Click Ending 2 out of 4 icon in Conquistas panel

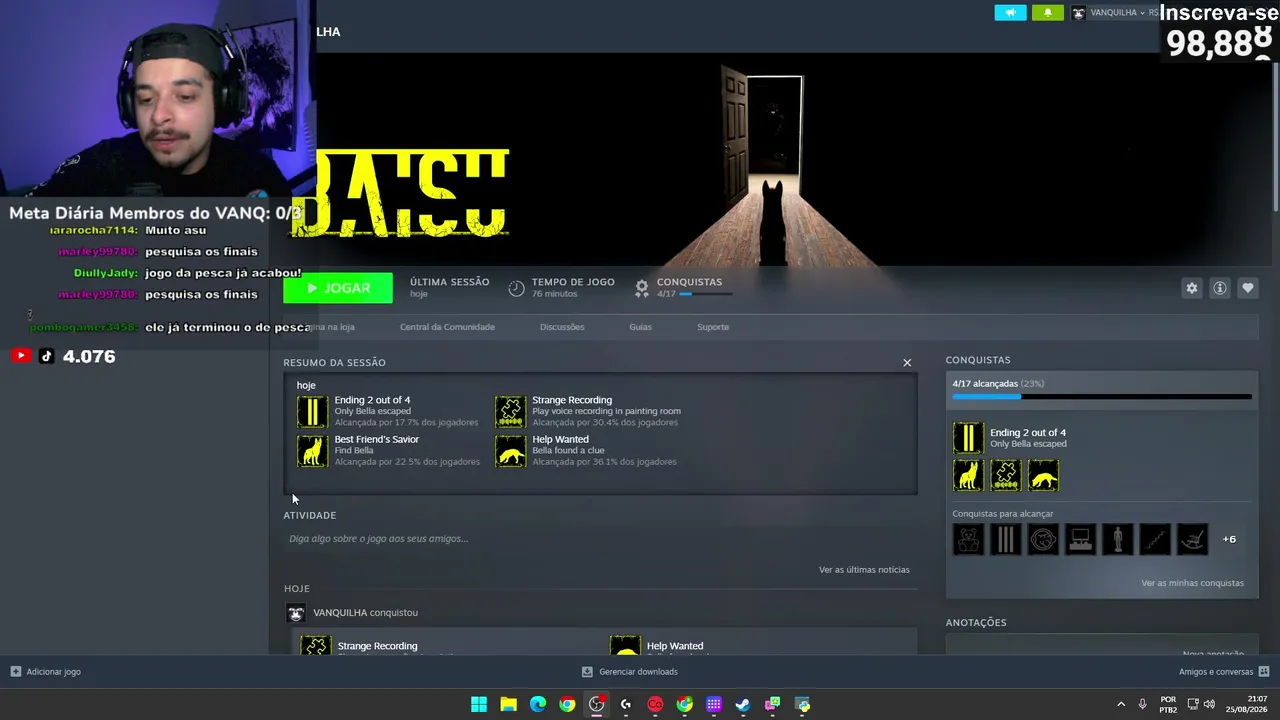pos(968,438)
